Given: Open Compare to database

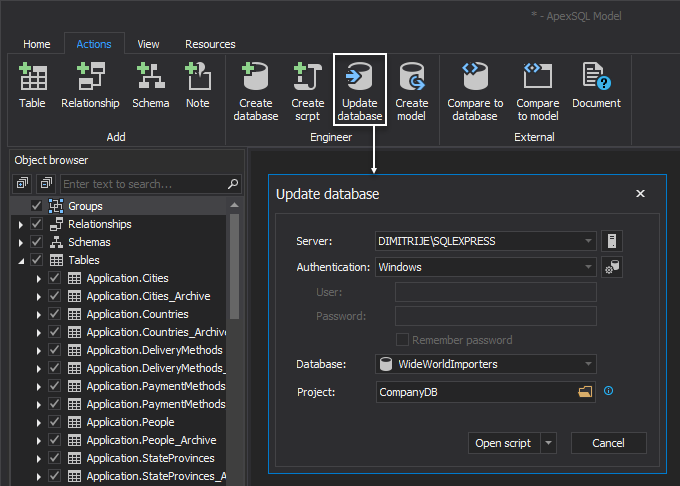Looking at the screenshot, I should point(475,91).
